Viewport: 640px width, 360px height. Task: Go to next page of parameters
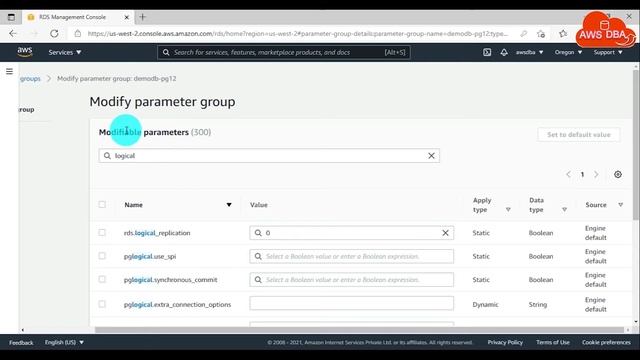pos(596,174)
